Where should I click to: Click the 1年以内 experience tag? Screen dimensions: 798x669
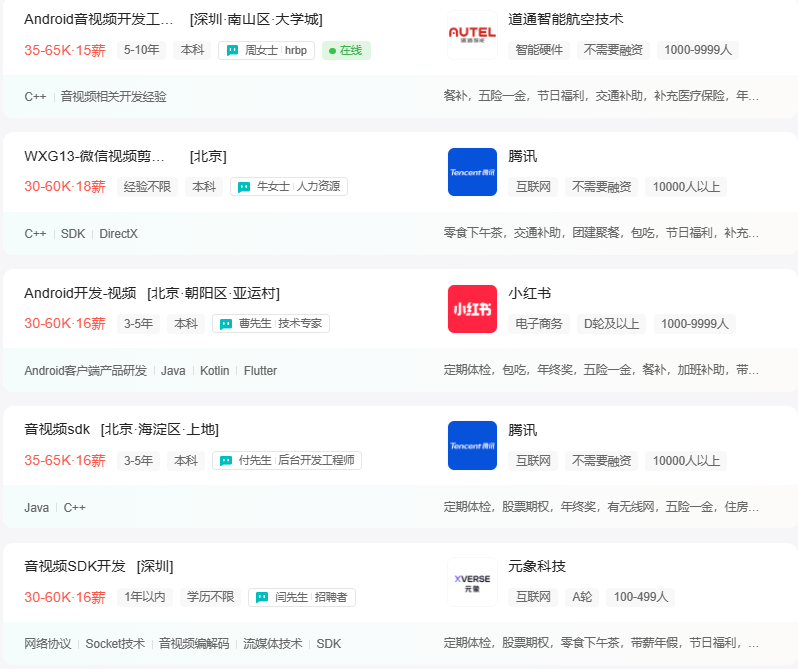pos(145,597)
